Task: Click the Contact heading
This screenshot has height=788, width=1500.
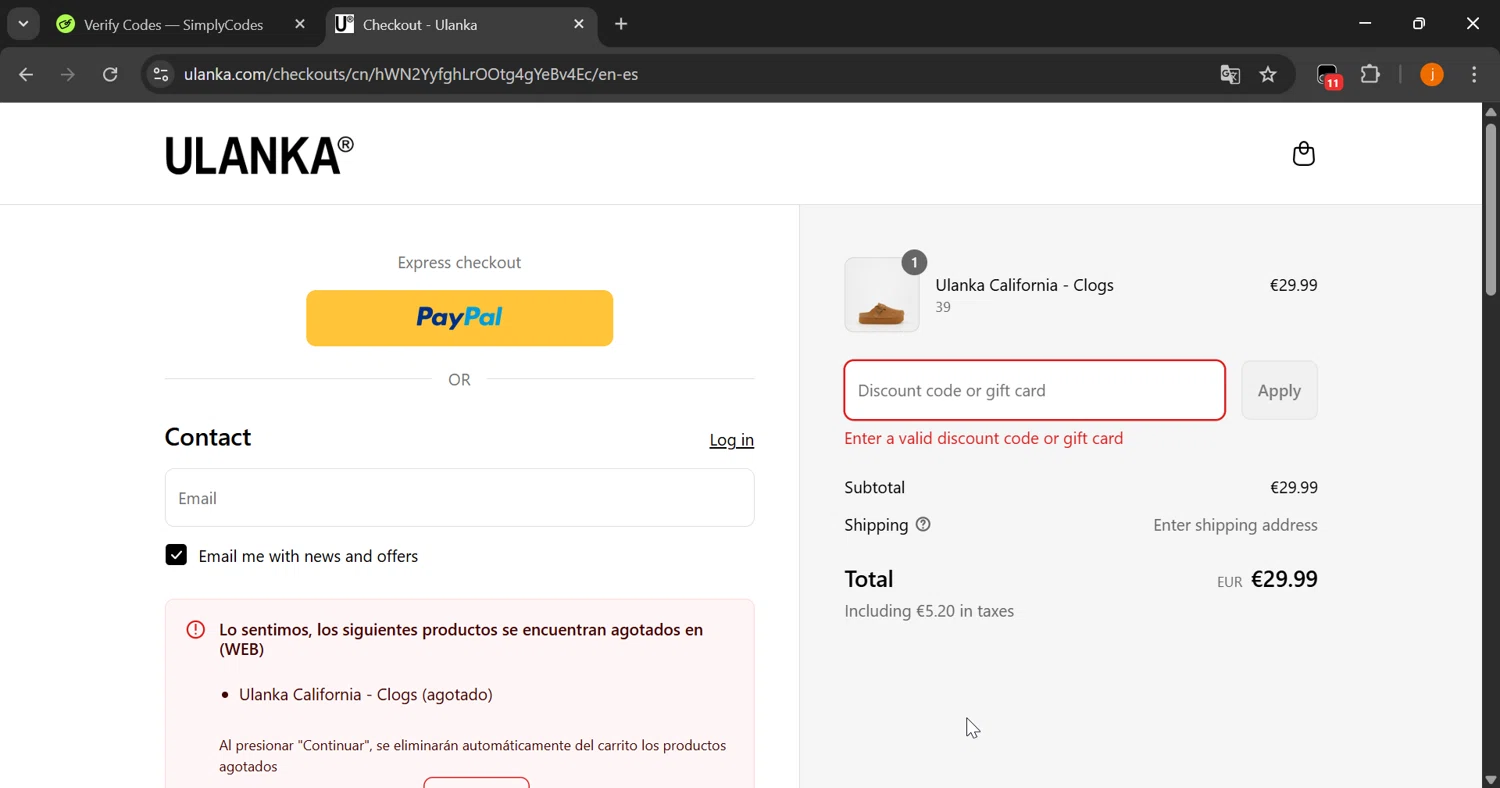Action: click(x=208, y=437)
